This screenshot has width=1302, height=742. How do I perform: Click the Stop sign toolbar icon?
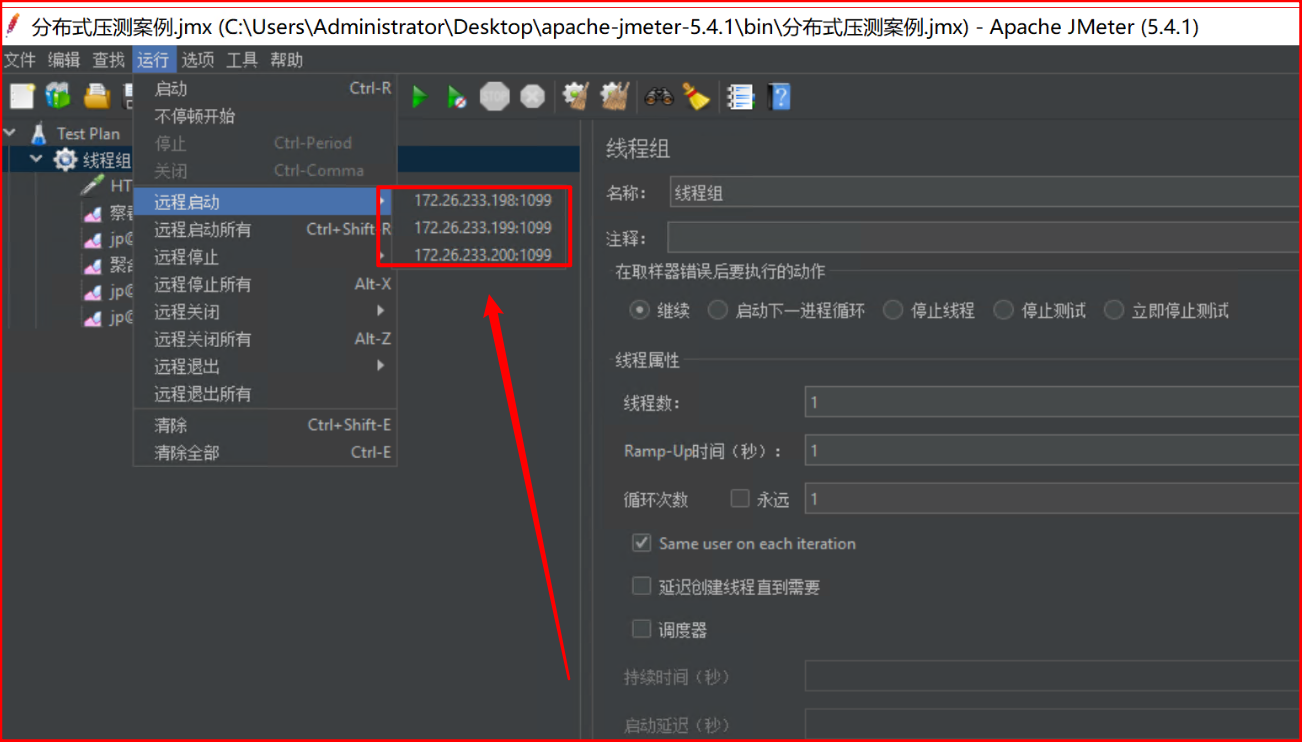pyautogui.click(x=494, y=97)
